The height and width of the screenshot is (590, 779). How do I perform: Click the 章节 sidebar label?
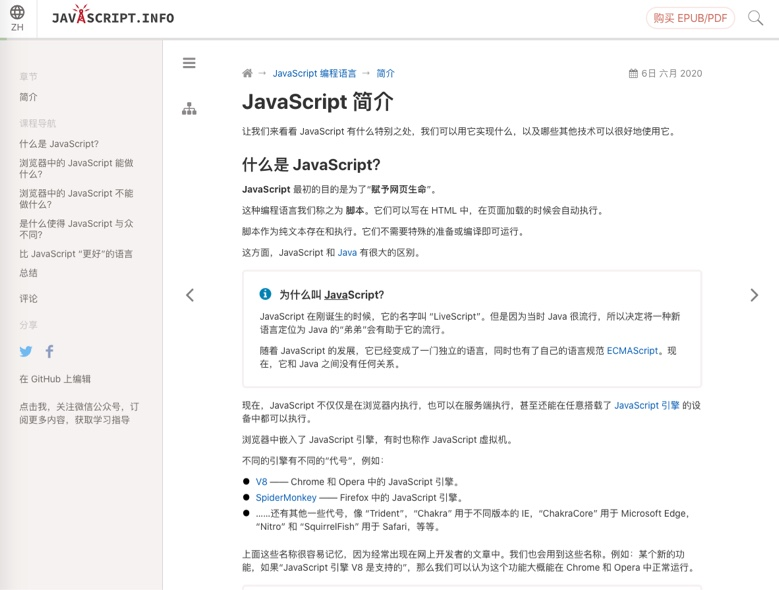tap(28, 76)
